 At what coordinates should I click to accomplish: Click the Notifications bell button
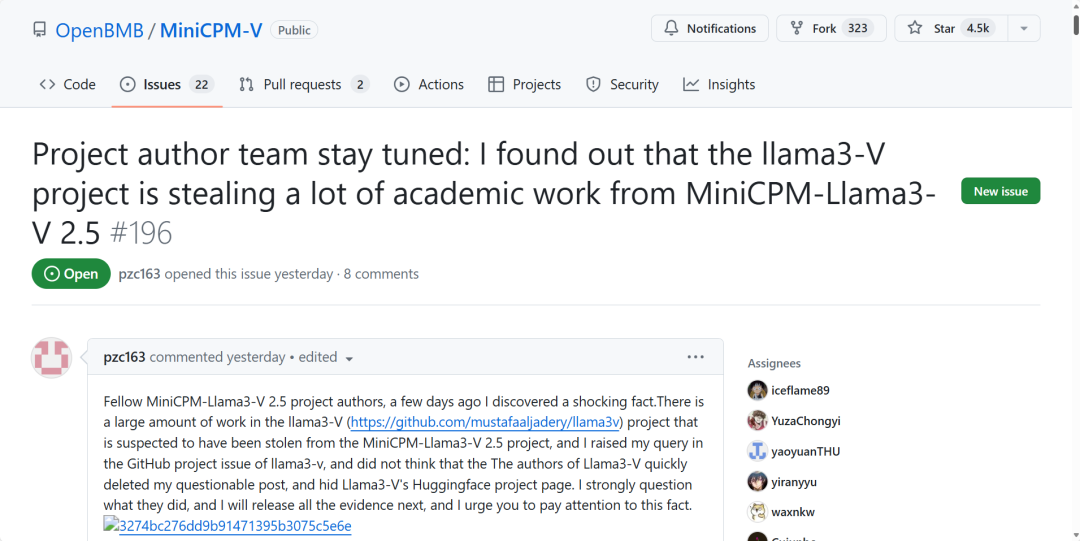coord(710,29)
